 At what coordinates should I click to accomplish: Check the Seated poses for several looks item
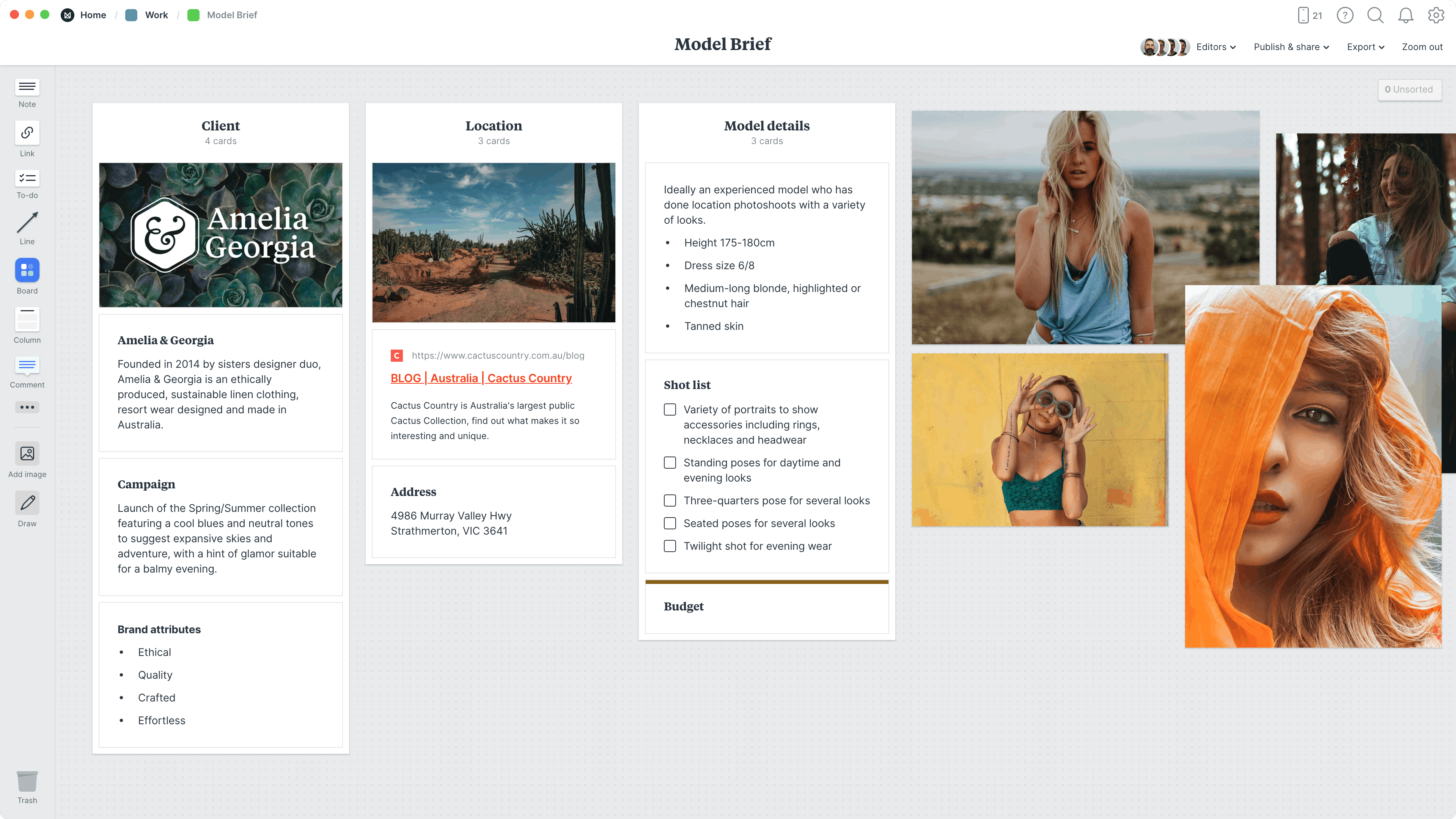[670, 523]
